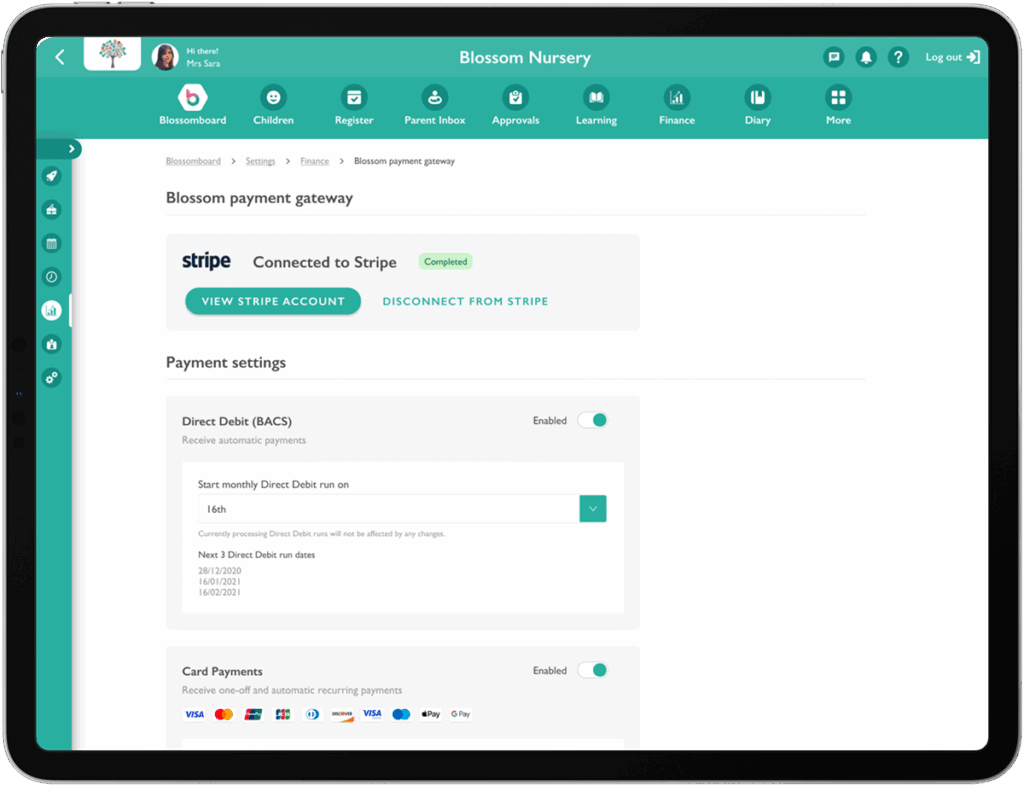Disable the Direct Debit (BACS) toggle
The image size is (1024, 786).
pyautogui.click(x=593, y=421)
